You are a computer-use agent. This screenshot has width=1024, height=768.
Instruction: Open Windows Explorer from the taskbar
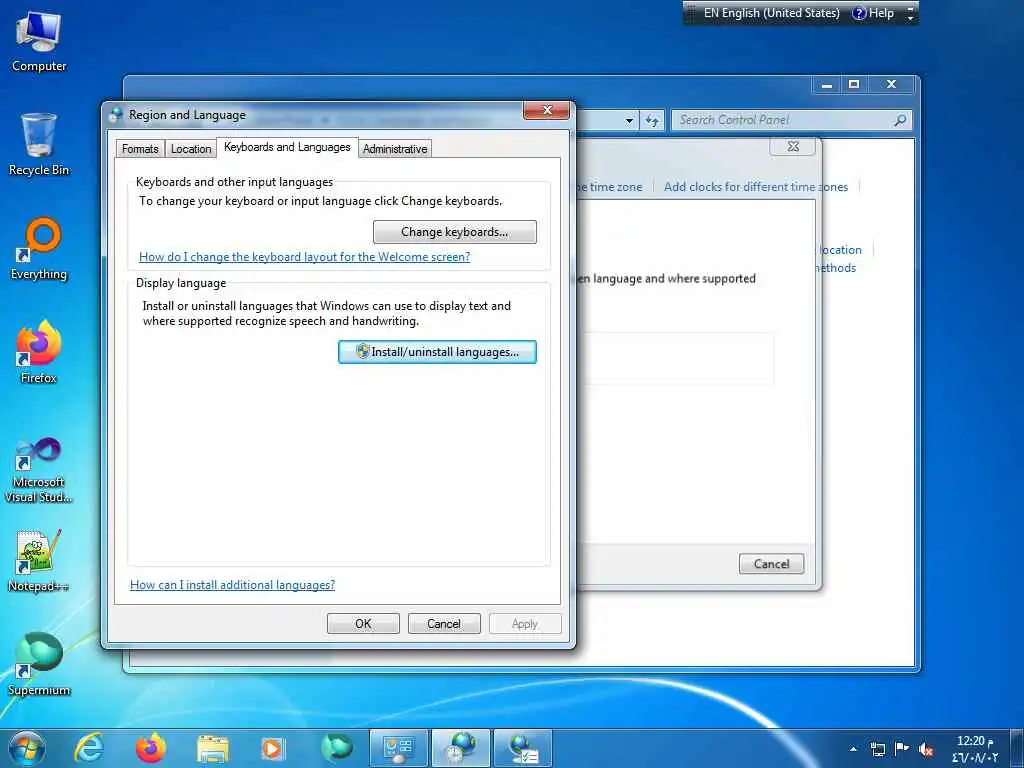coord(213,748)
